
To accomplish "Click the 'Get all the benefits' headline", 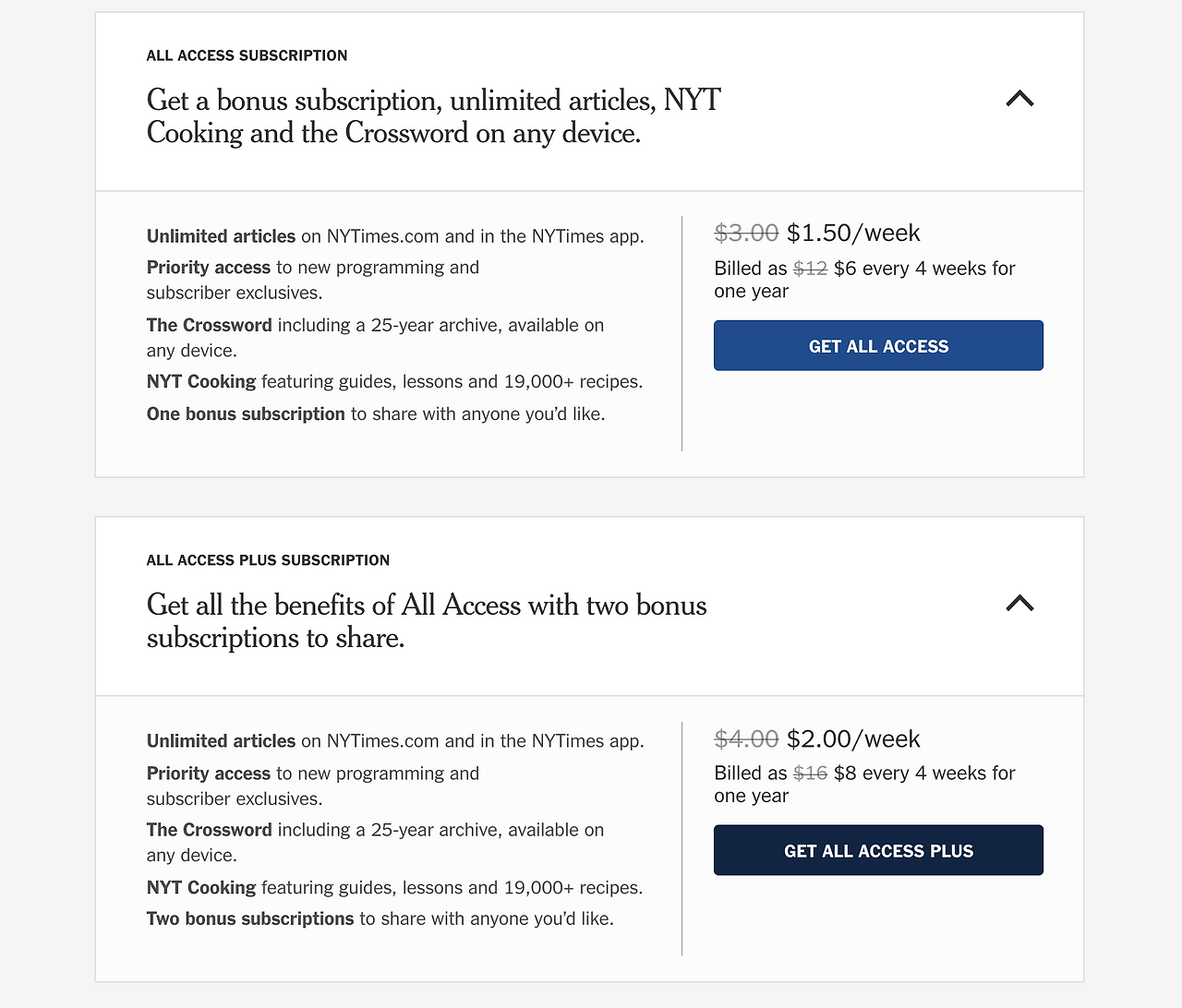I will [426, 621].
